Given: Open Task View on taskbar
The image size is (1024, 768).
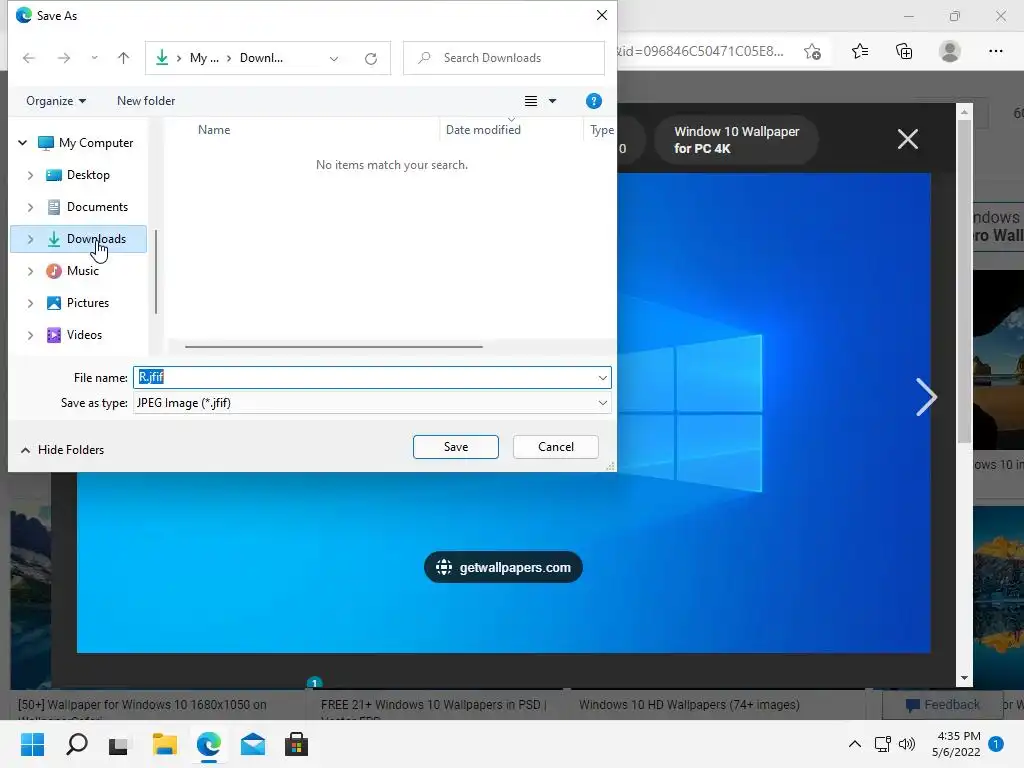Looking at the screenshot, I should point(119,744).
